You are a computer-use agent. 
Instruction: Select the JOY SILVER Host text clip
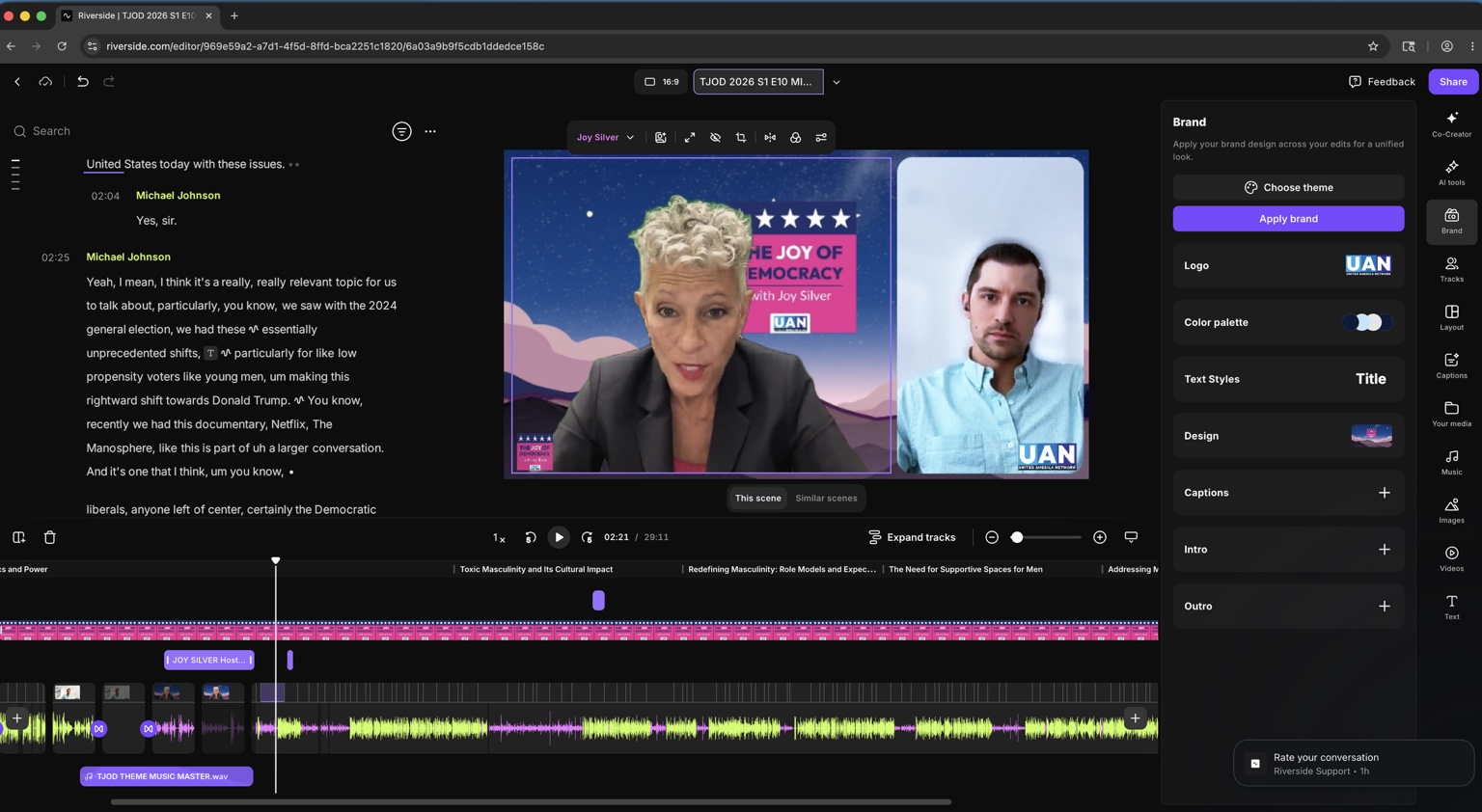coord(209,661)
